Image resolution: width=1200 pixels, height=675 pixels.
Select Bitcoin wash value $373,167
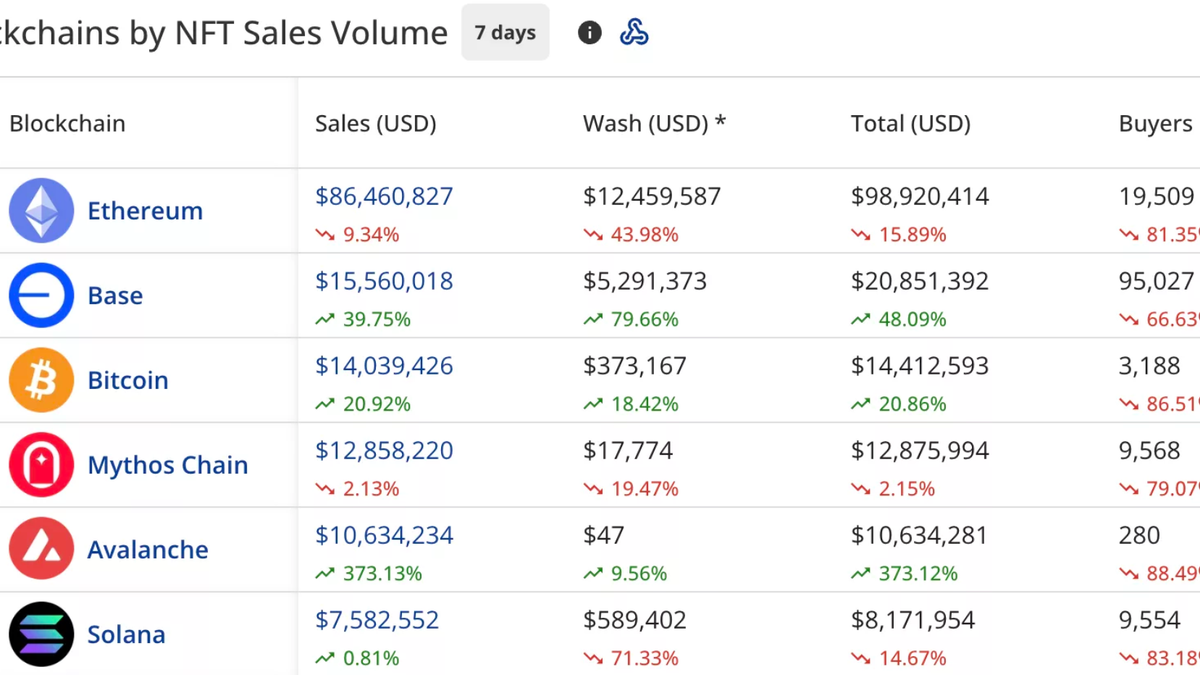click(x=635, y=366)
